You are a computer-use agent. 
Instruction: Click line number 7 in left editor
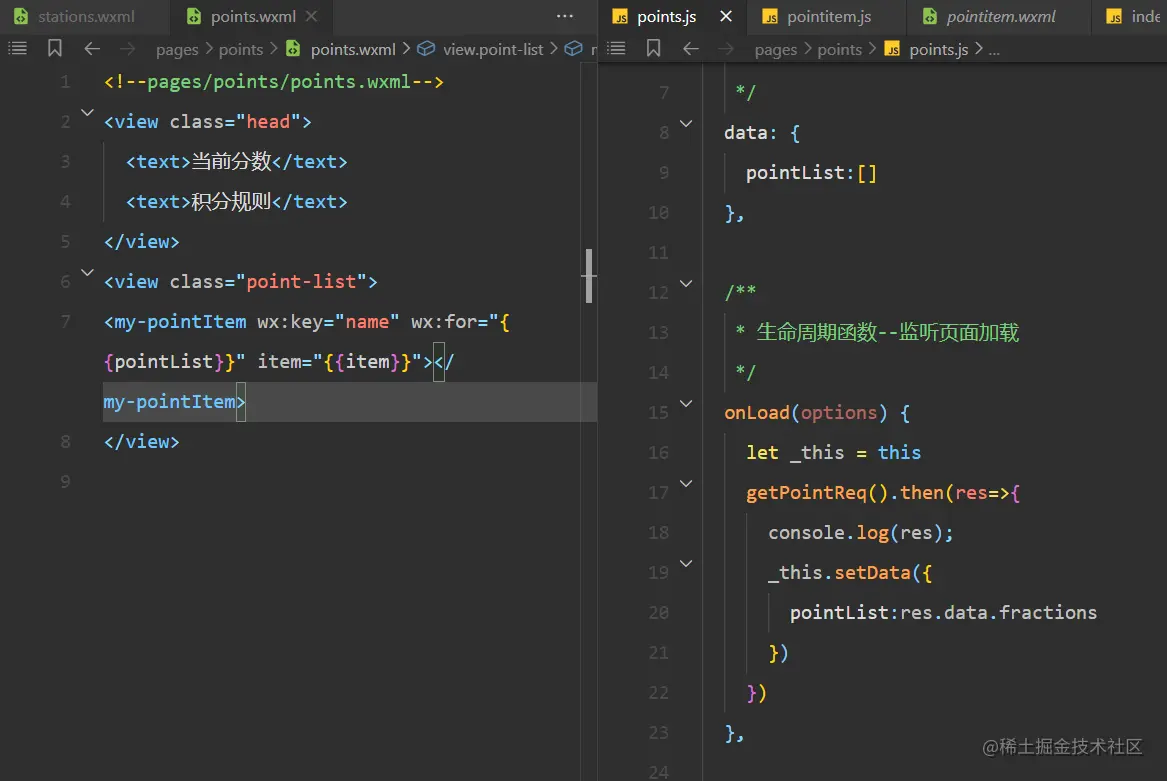pos(65,322)
